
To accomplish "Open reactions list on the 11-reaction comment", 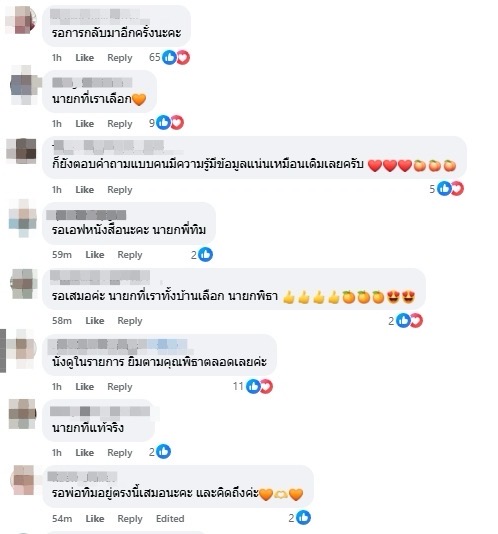I will tap(253, 386).
